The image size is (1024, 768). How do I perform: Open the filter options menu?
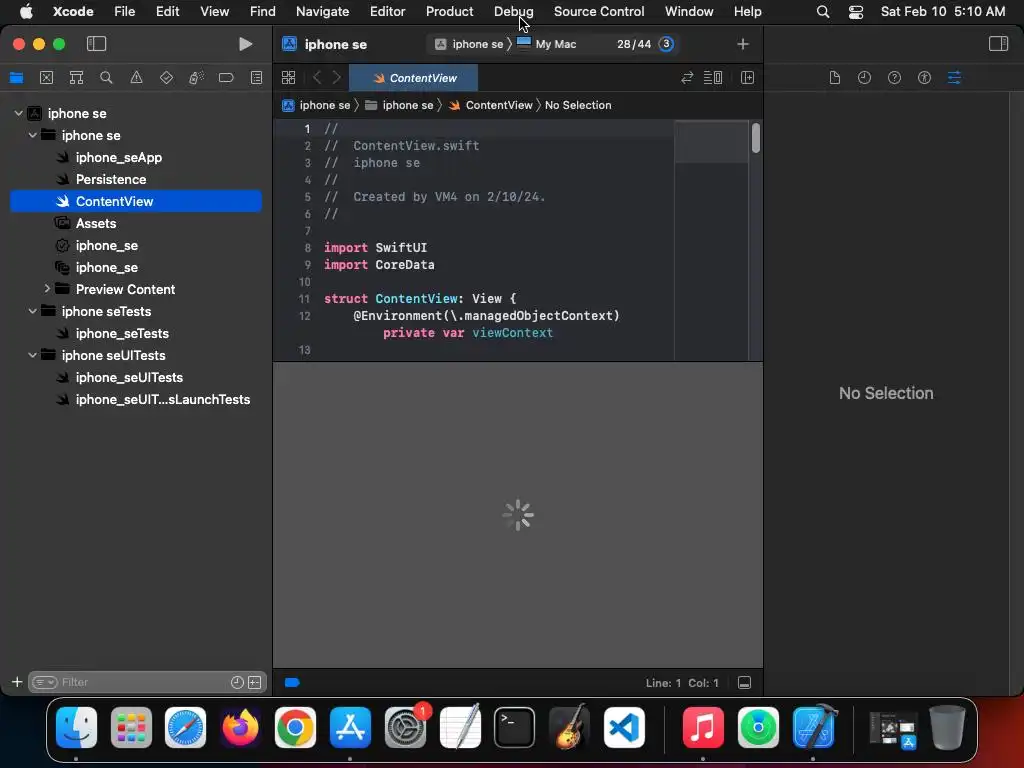44,682
